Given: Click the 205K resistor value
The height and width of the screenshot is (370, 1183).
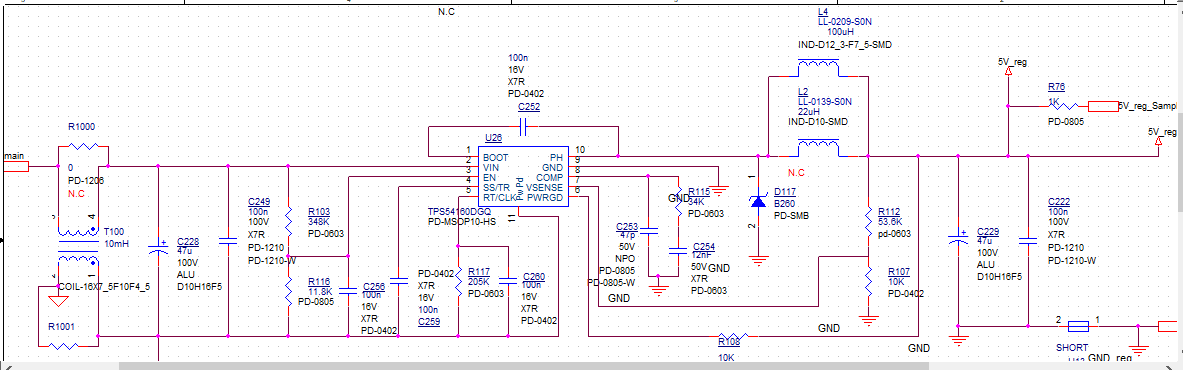Looking at the screenshot, I should click(x=478, y=282).
